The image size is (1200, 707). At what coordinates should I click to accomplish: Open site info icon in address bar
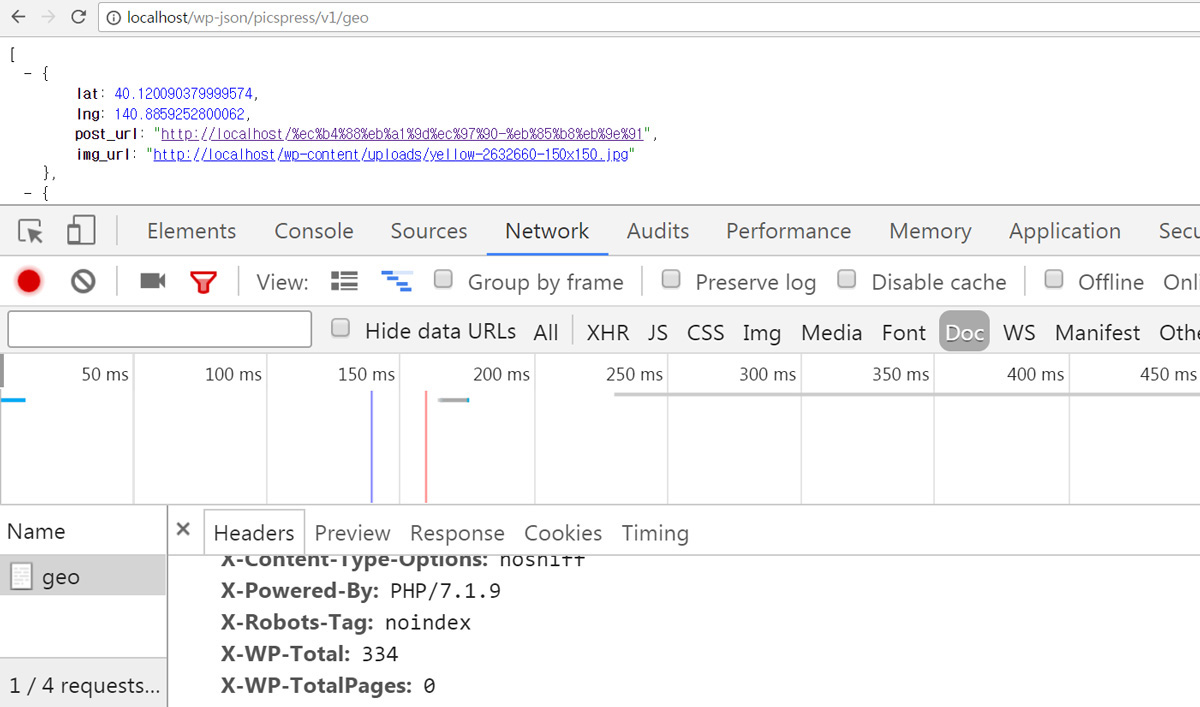(114, 18)
